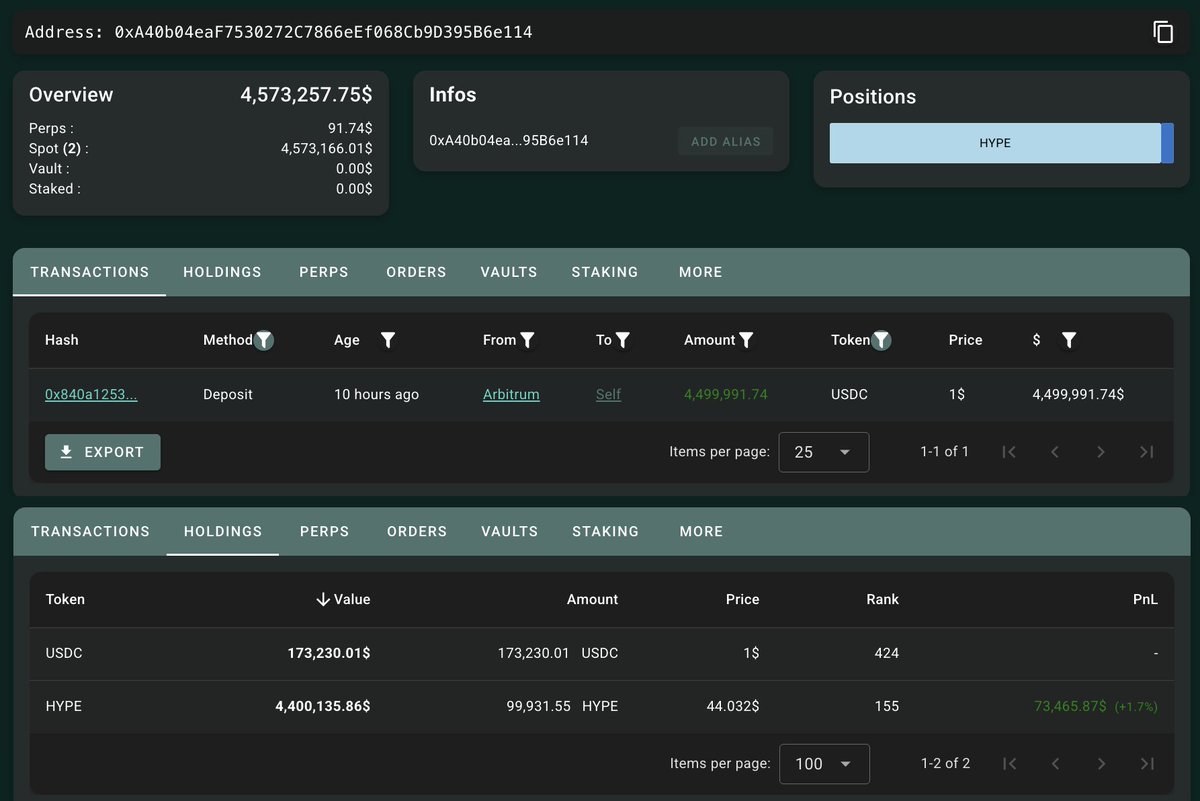The width and height of the screenshot is (1200, 801).
Task: Select the HYPE token row in holdings
Action: 601,707
